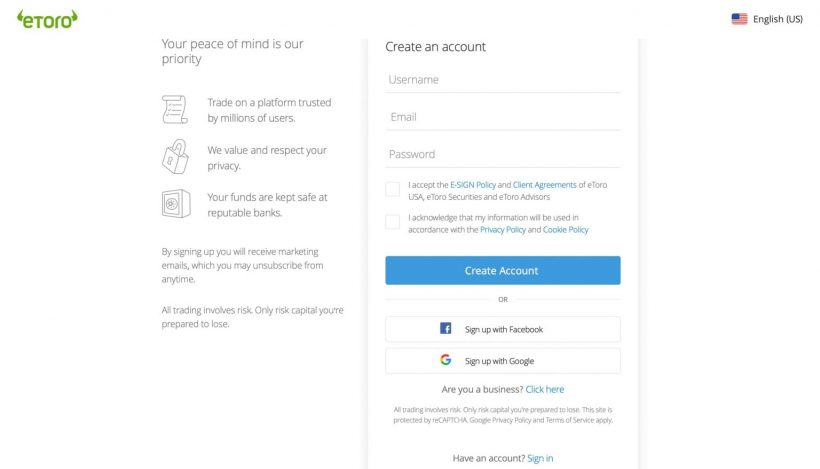Click the Username field
This screenshot has height=469, width=820.
click(x=503, y=80)
